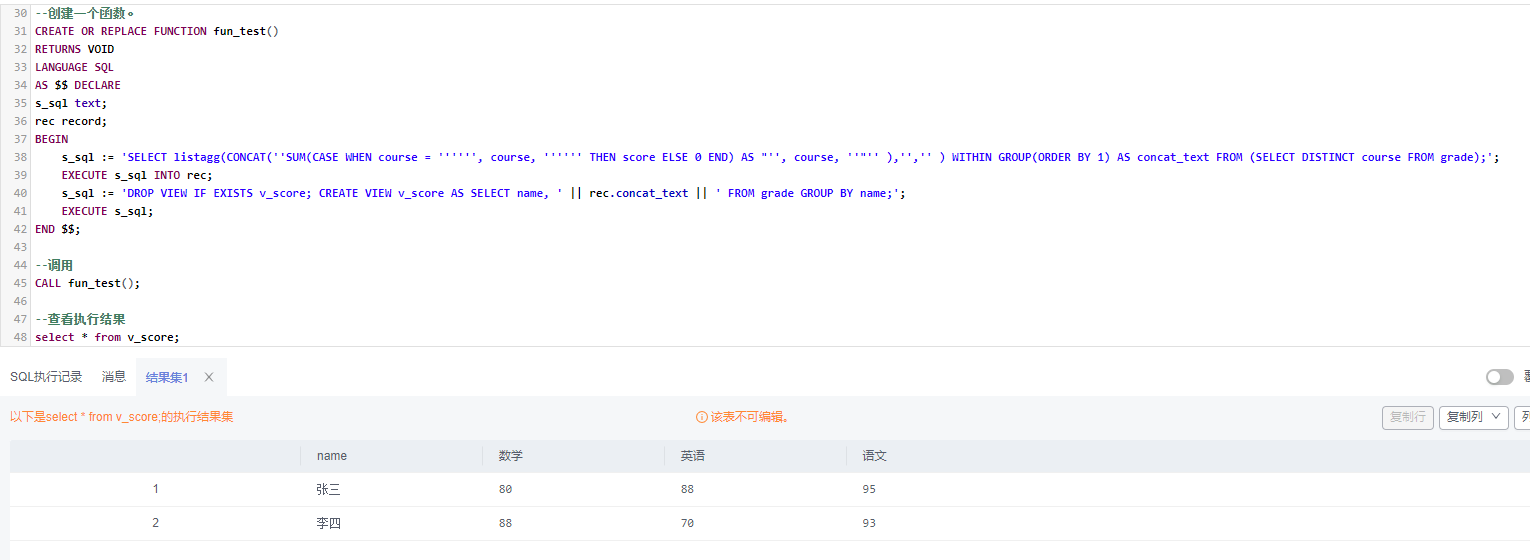
Task: Select the cell containing 张三
Action: 329,490
